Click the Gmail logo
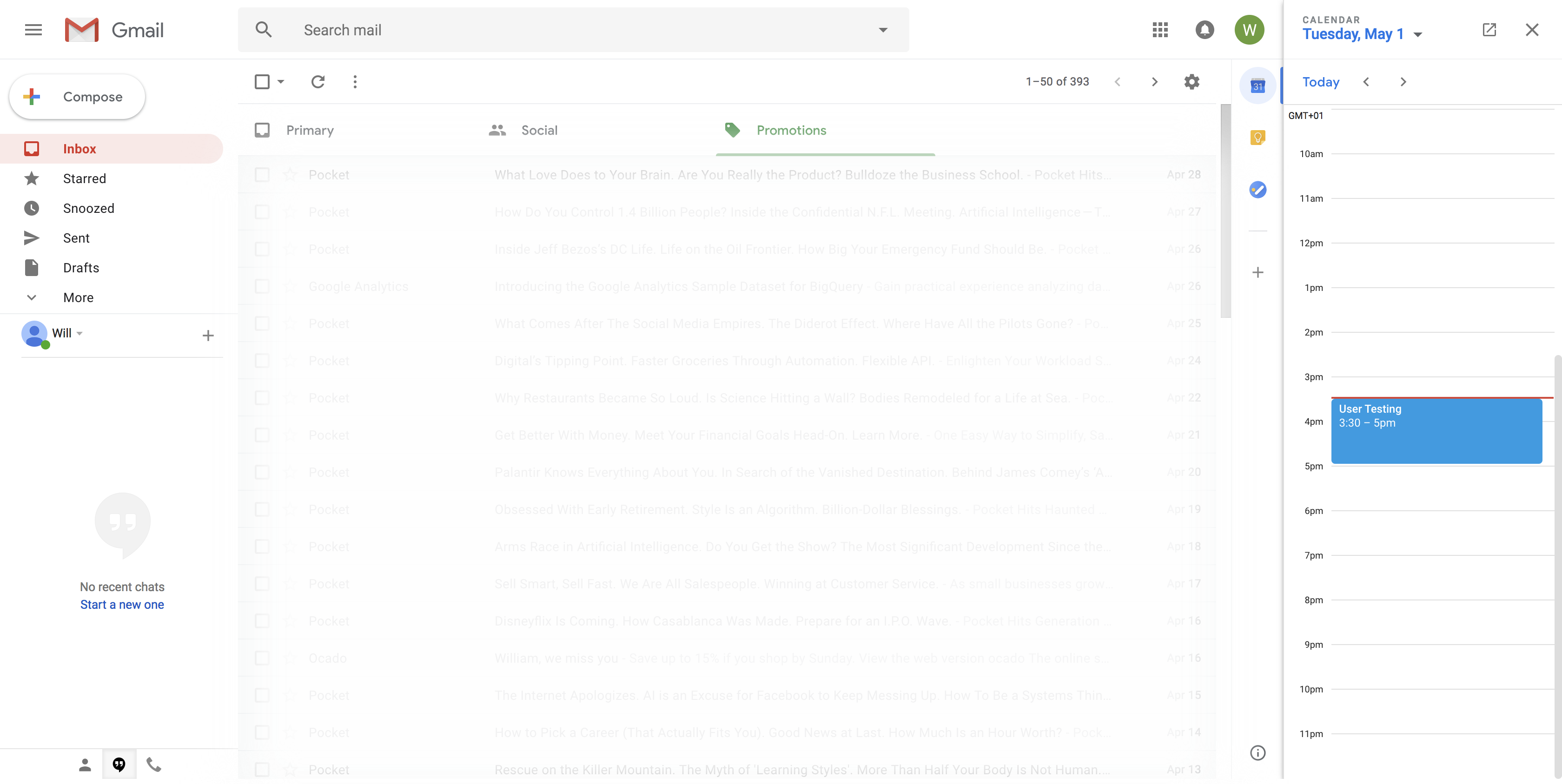Screen dimensions: 1562x784 114,30
